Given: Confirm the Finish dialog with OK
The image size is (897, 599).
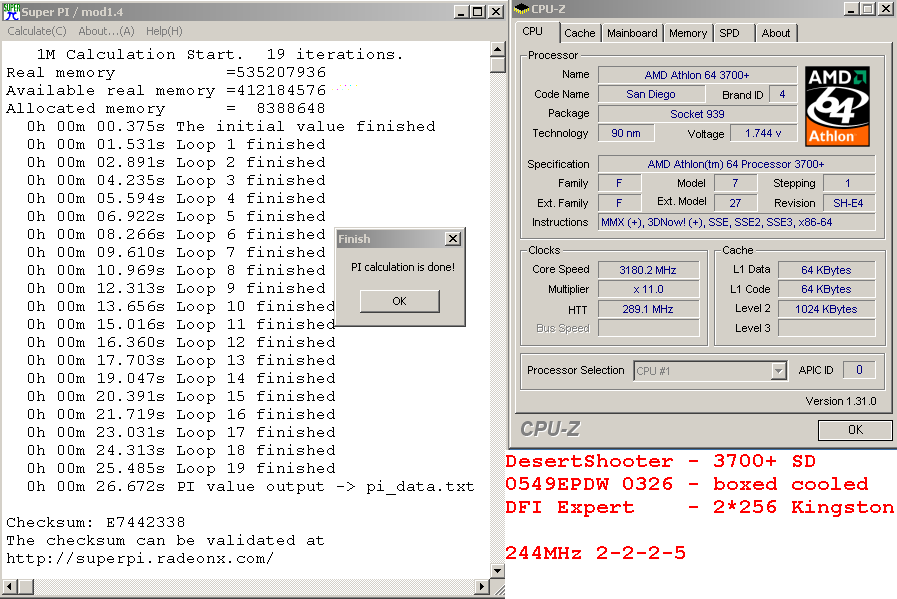Looking at the screenshot, I should [400, 301].
